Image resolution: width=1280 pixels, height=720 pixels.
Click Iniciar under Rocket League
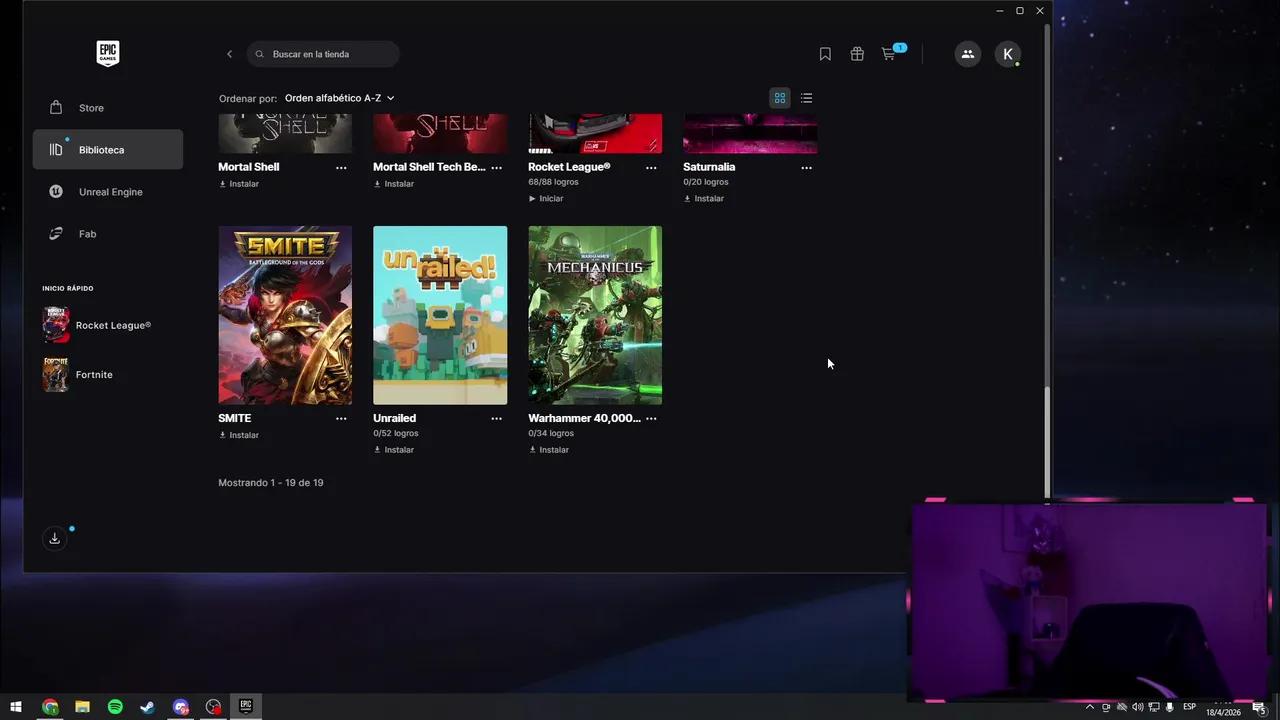click(546, 199)
